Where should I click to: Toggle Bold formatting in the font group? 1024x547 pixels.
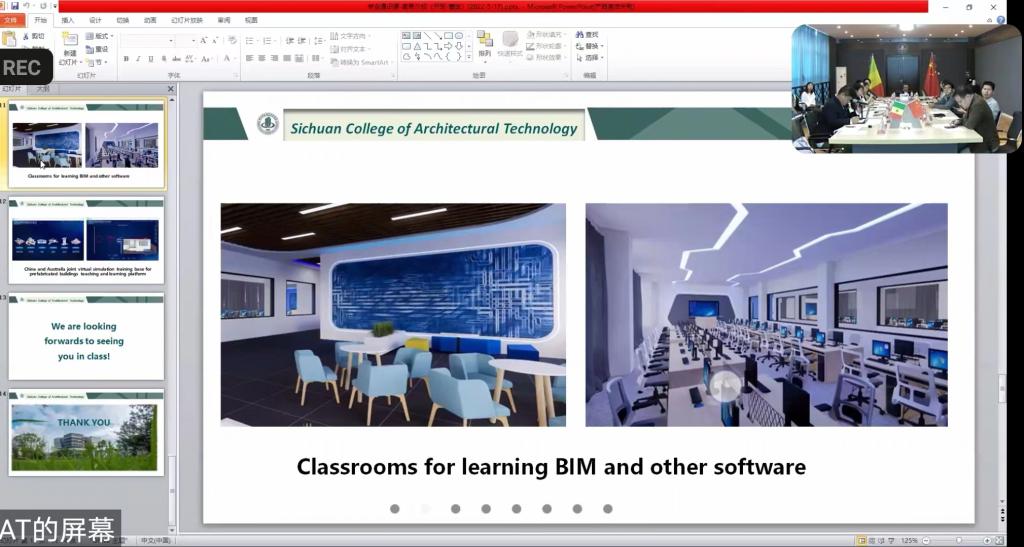[126, 59]
